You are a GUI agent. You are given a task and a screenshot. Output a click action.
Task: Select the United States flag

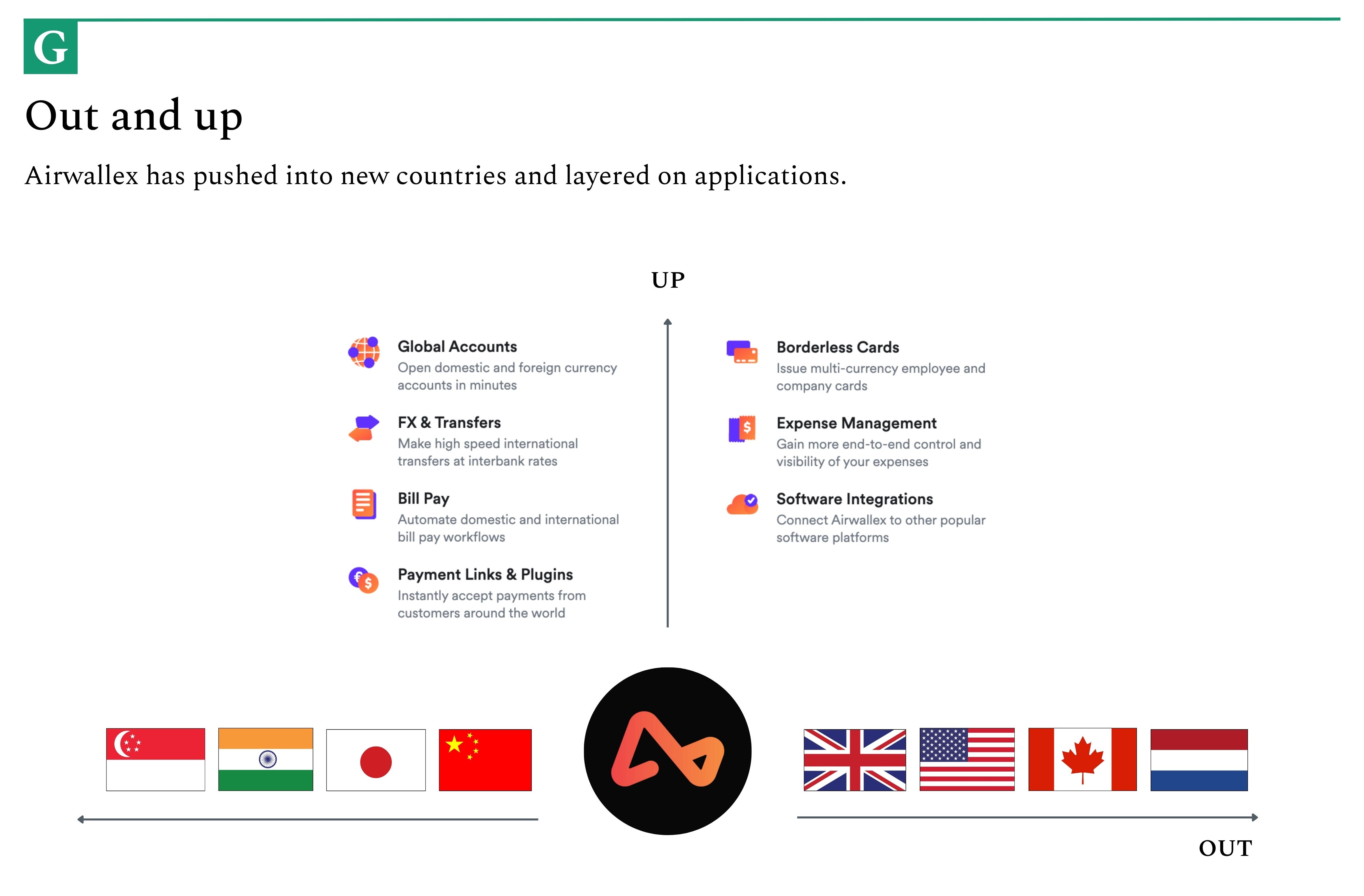(967, 760)
